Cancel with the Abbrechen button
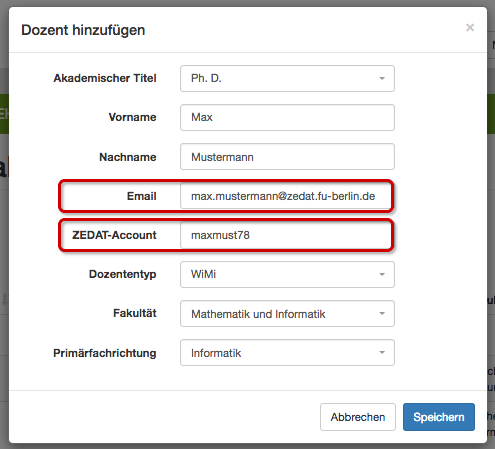 pyautogui.click(x=358, y=417)
